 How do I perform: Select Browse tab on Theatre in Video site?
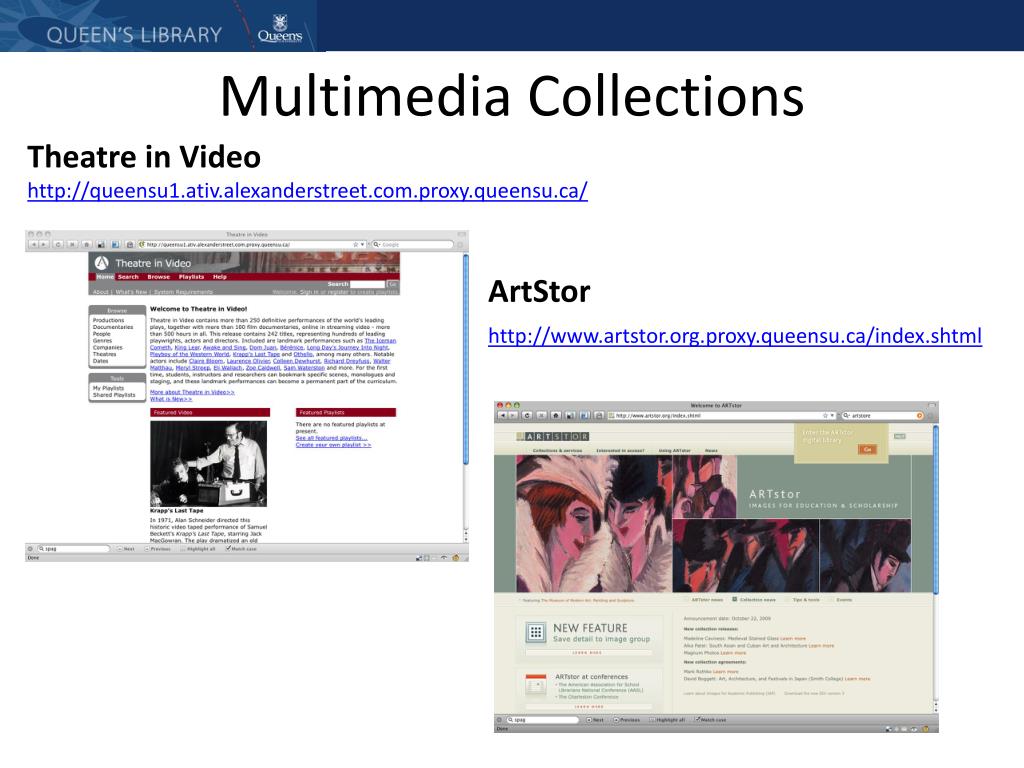tap(159, 277)
